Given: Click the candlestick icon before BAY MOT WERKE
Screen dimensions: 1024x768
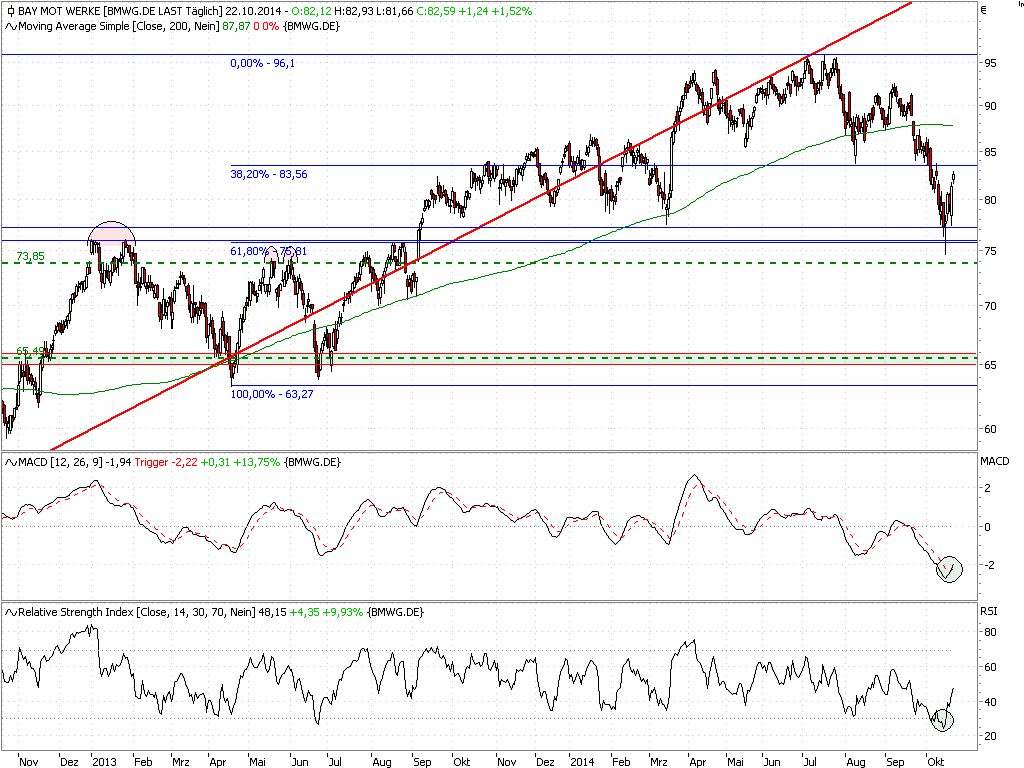Looking at the screenshot, I should (10, 11).
